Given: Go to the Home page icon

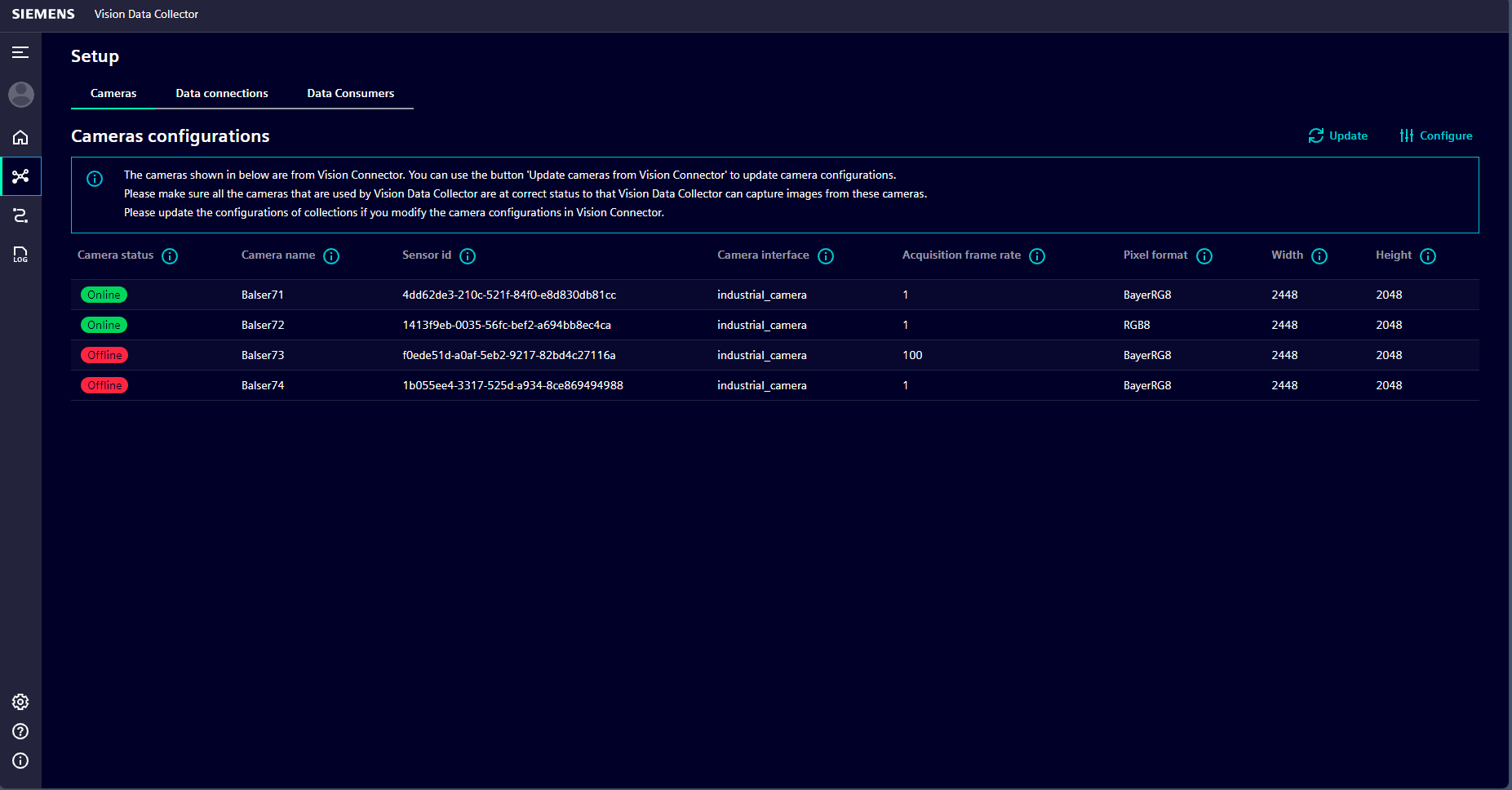Looking at the screenshot, I should 20,137.
